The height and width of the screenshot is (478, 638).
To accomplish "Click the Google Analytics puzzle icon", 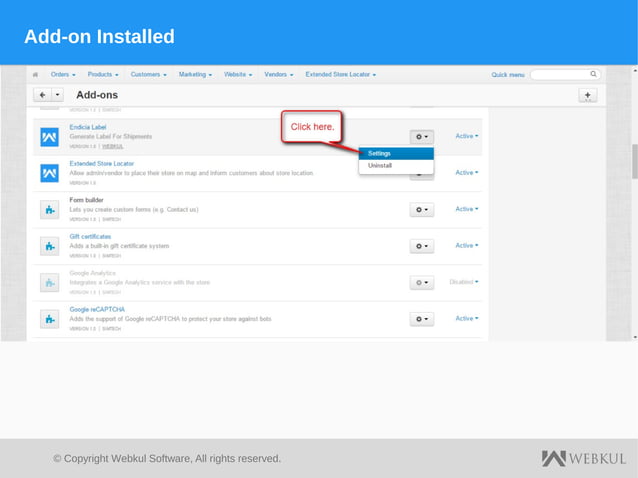I will pyautogui.click(x=49, y=283).
